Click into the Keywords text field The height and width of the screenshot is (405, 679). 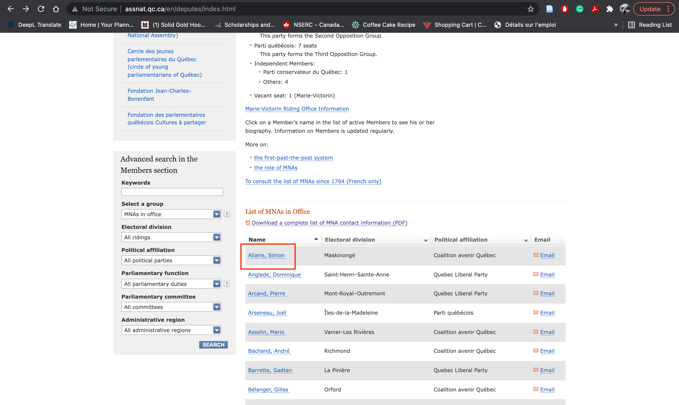tap(172, 192)
